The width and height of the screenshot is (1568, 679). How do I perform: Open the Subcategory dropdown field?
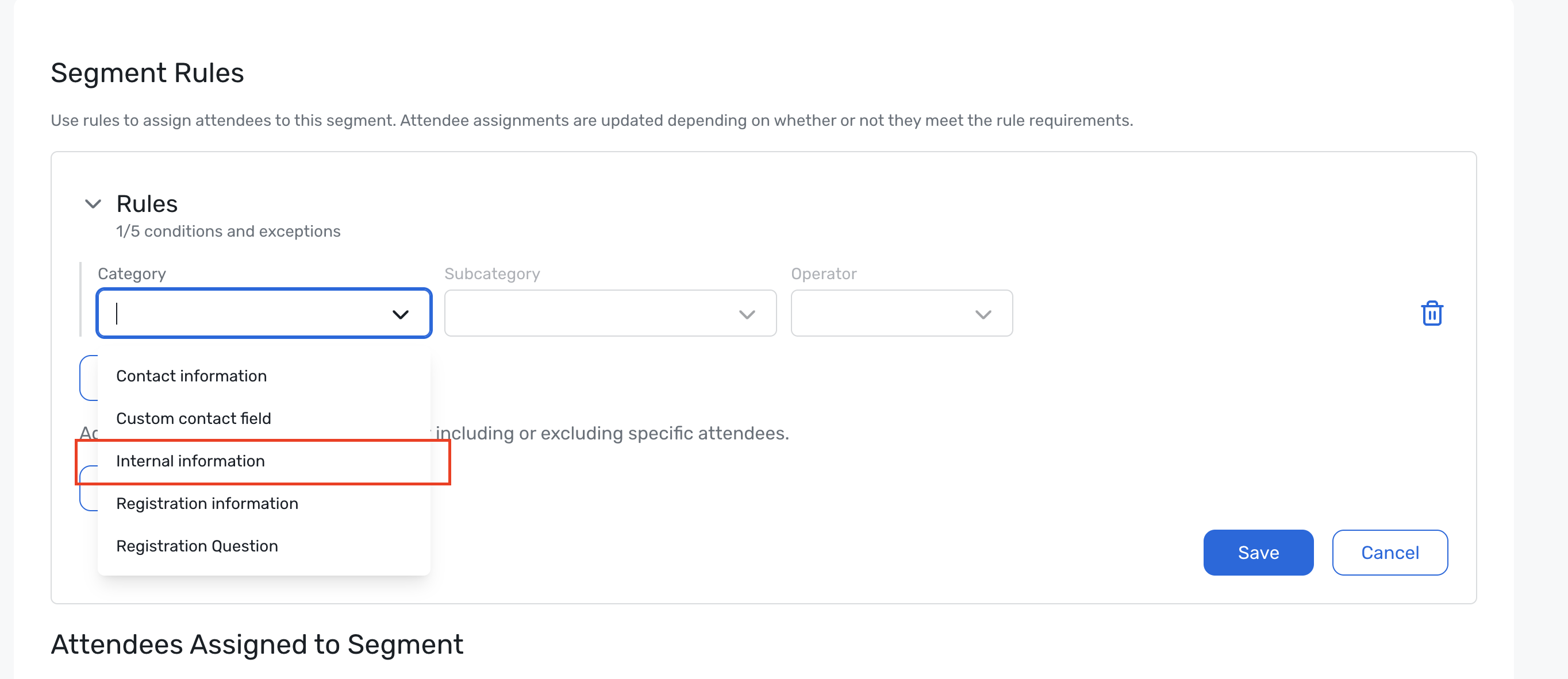610,313
